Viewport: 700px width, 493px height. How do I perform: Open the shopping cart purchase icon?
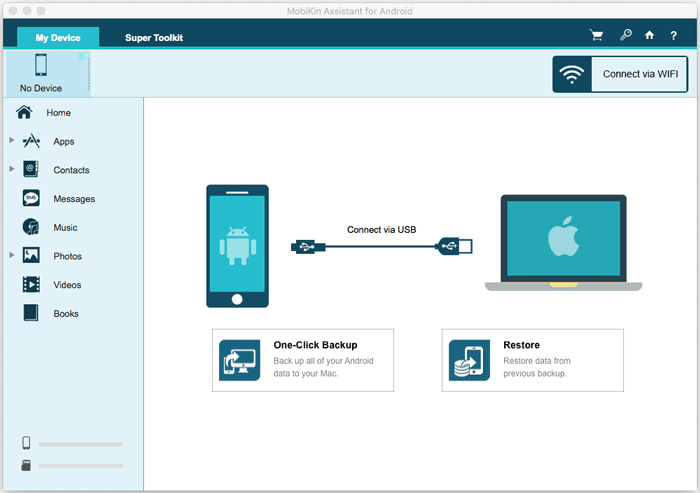point(596,35)
